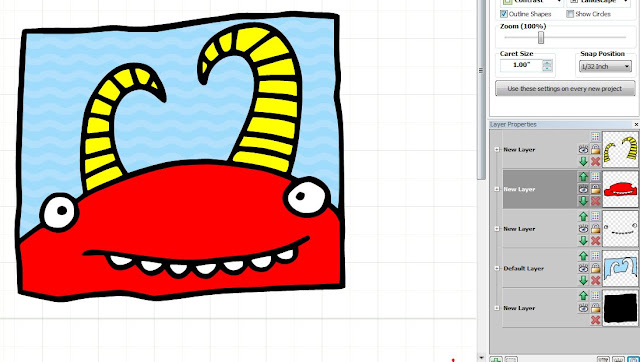Delete the yellow horns layer
The image size is (640, 362).
coord(596,161)
